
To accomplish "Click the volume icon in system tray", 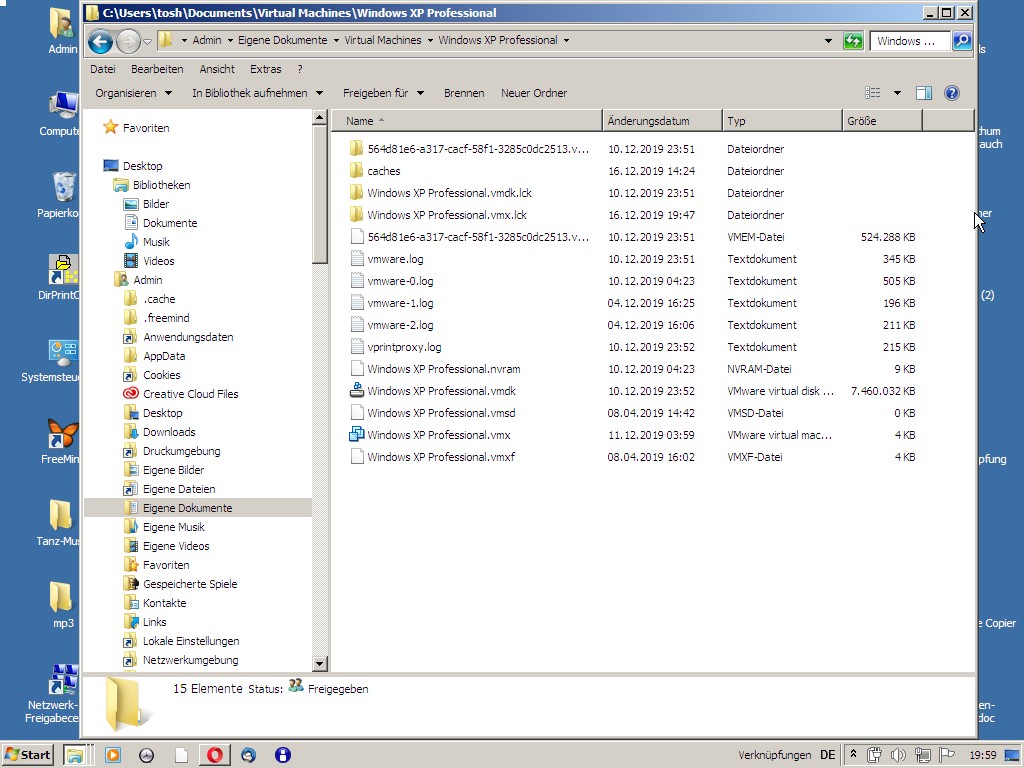I will point(898,755).
